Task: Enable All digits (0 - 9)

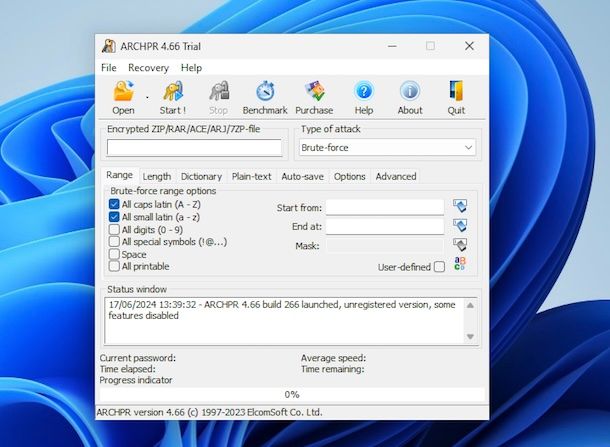Action: click(114, 230)
